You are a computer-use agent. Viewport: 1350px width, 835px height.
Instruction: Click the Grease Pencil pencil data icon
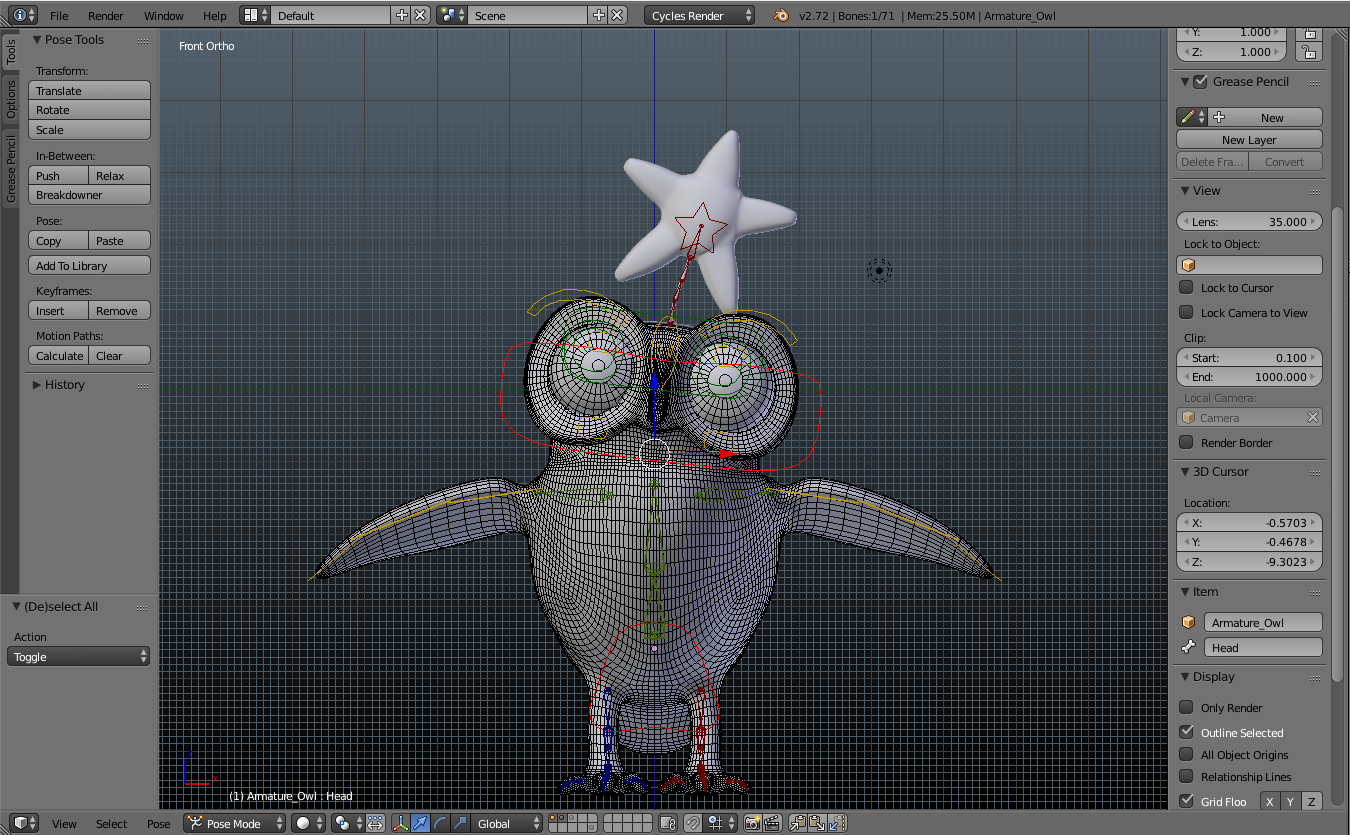tap(1188, 117)
